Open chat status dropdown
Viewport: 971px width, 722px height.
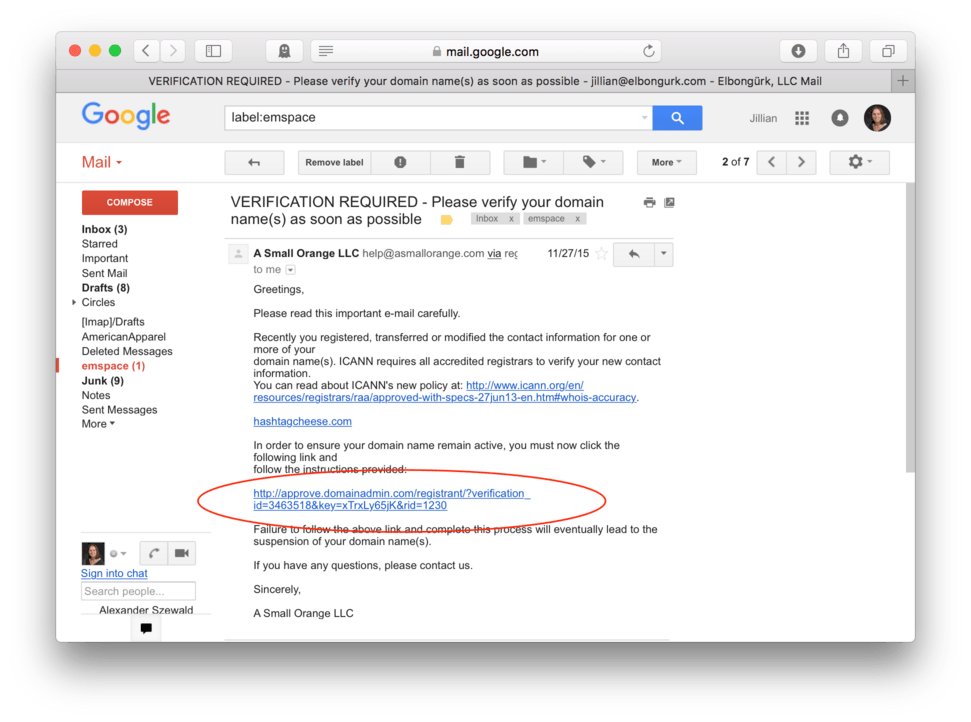(118, 554)
